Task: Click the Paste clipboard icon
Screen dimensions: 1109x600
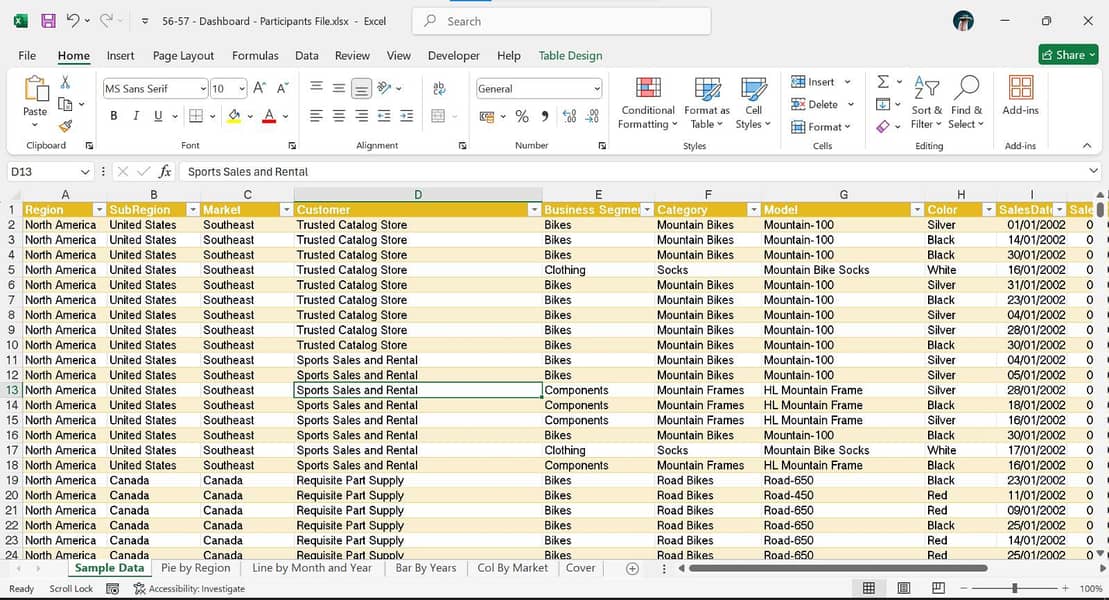Action: [35, 89]
